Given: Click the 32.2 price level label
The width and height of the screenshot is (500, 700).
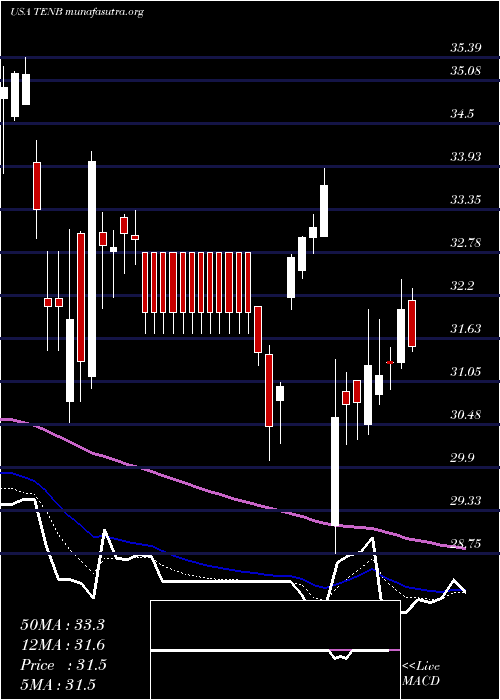Looking at the screenshot, I should 462,286.
